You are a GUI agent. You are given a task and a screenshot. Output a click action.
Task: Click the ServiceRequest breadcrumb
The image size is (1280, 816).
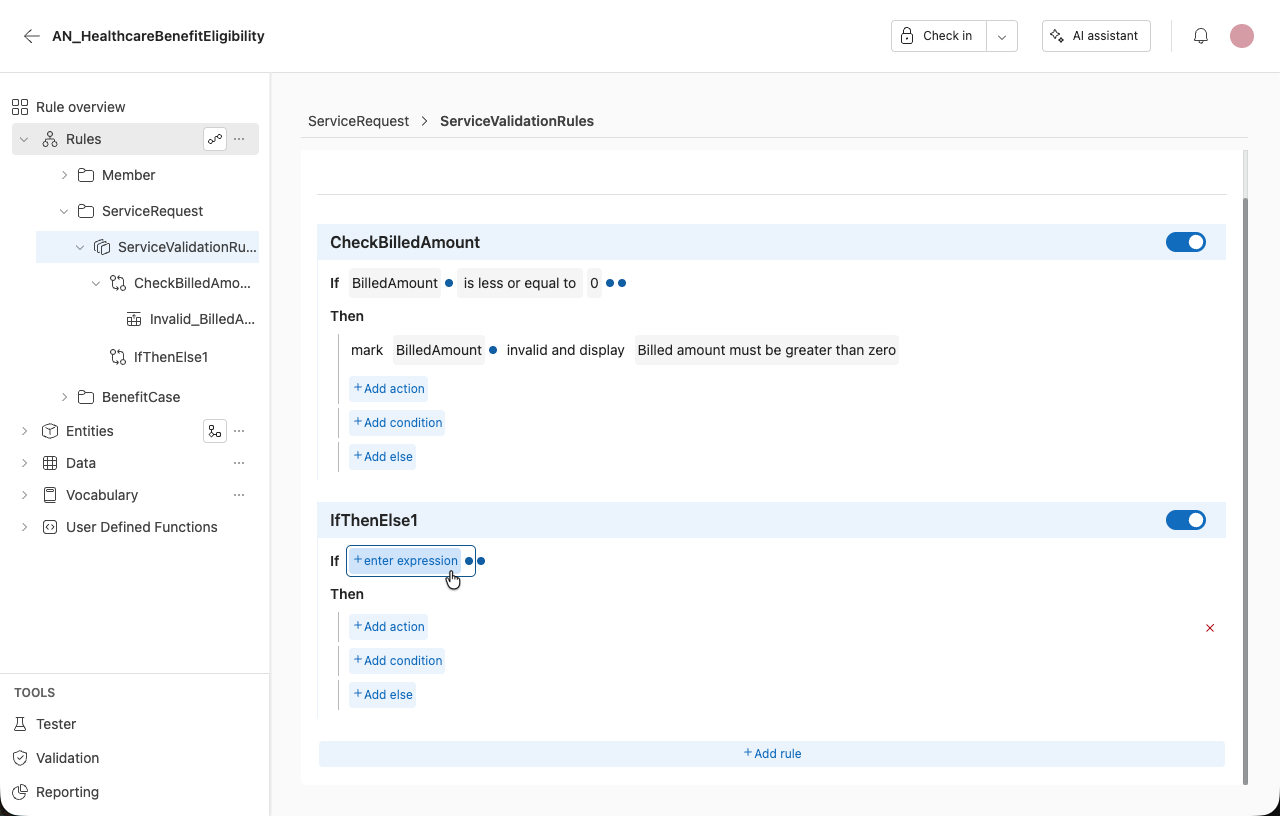click(358, 121)
